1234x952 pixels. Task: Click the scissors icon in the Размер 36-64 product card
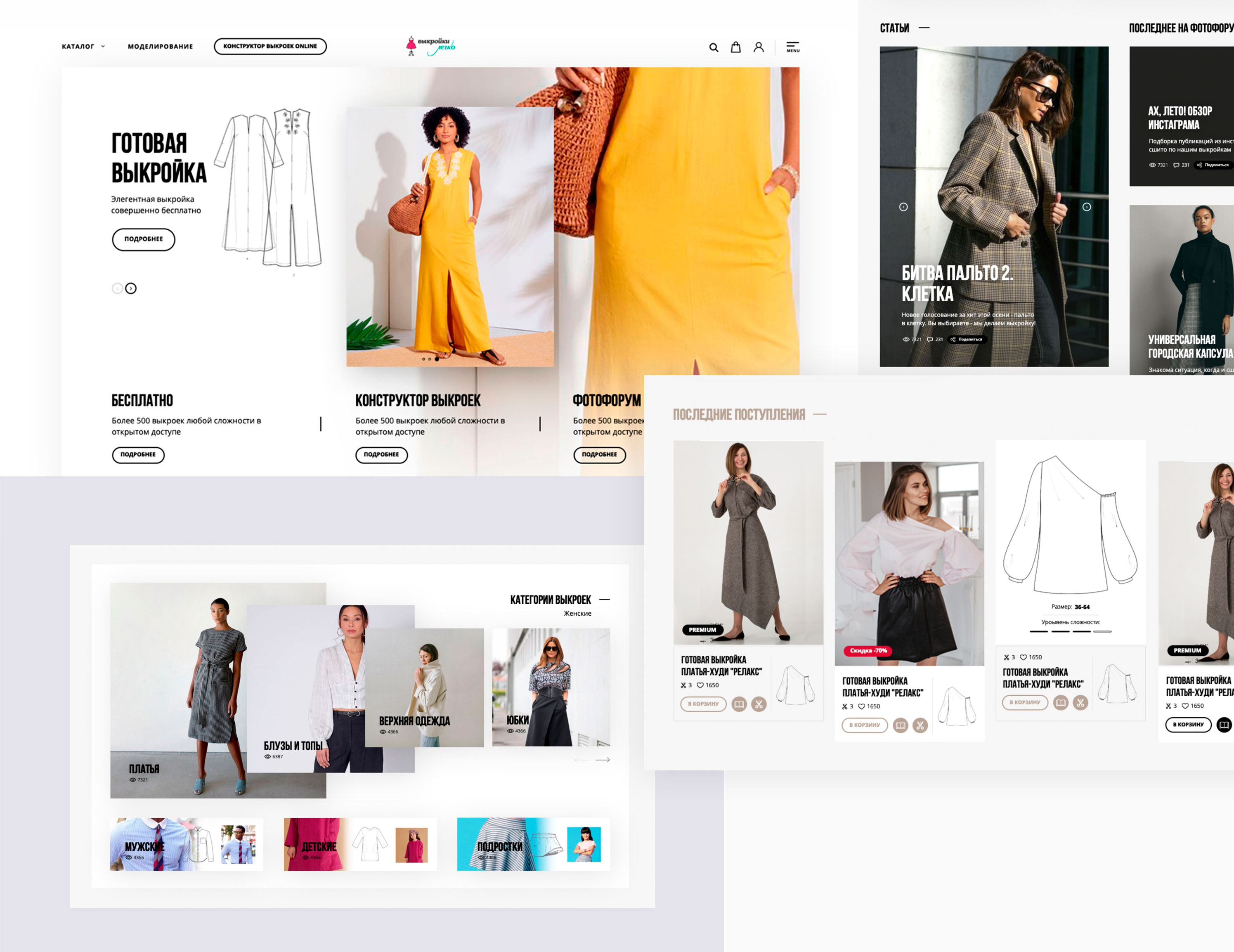pyautogui.click(x=1080, y=702)
